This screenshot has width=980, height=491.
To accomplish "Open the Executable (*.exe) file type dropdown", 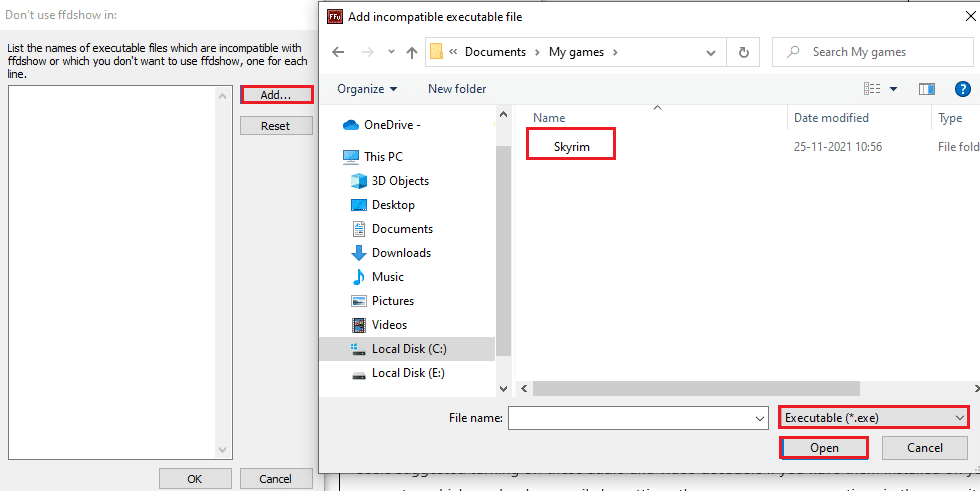I will tap(874, 418).
